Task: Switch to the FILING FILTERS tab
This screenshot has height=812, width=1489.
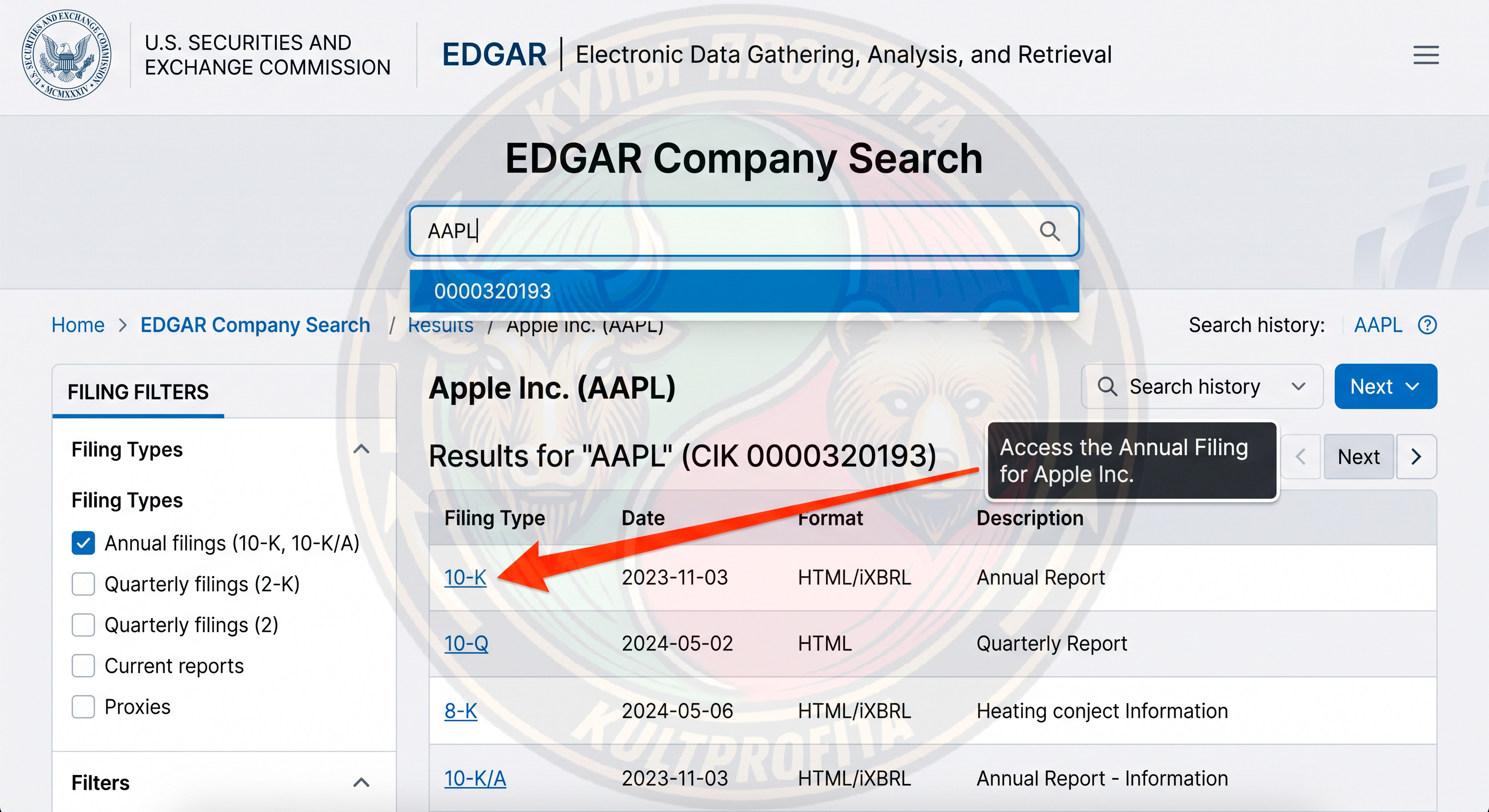Action: (x=138, y=392)
